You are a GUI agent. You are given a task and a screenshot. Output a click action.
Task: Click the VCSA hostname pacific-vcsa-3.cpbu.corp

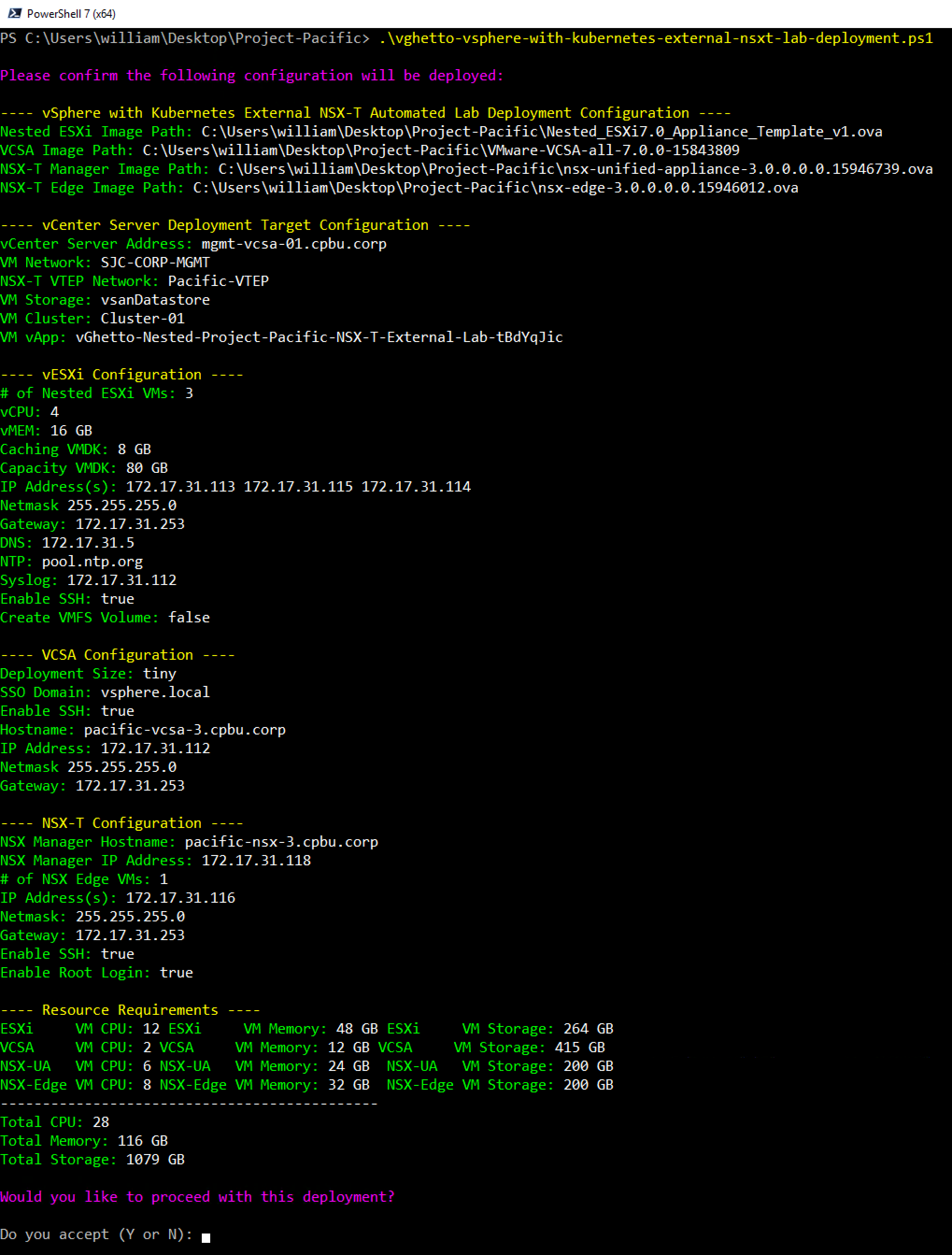[185, 730]
